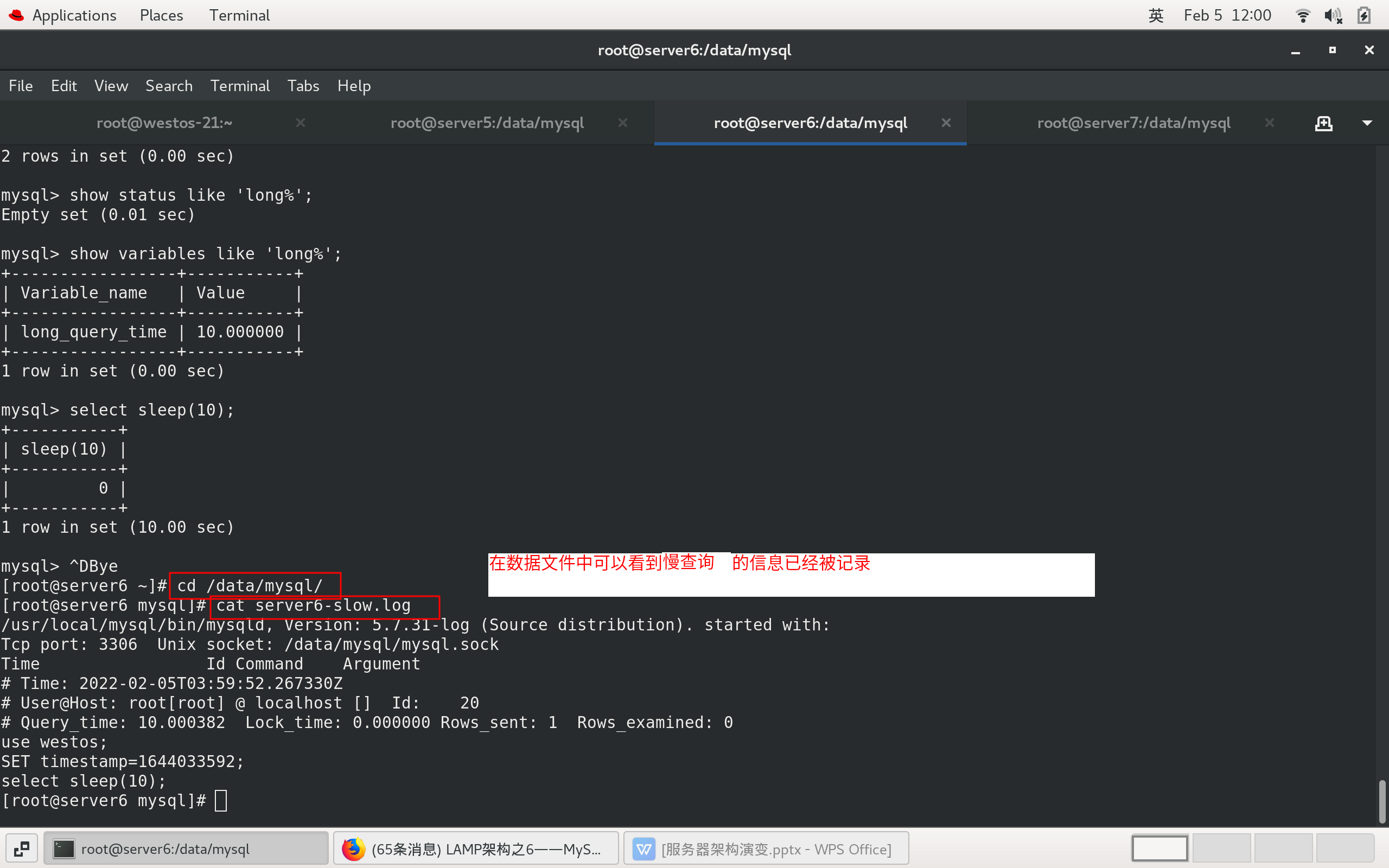This screenshot has width=1389, height=868.
Task: Click the input method indicator 英
Action: (1155, 16)
